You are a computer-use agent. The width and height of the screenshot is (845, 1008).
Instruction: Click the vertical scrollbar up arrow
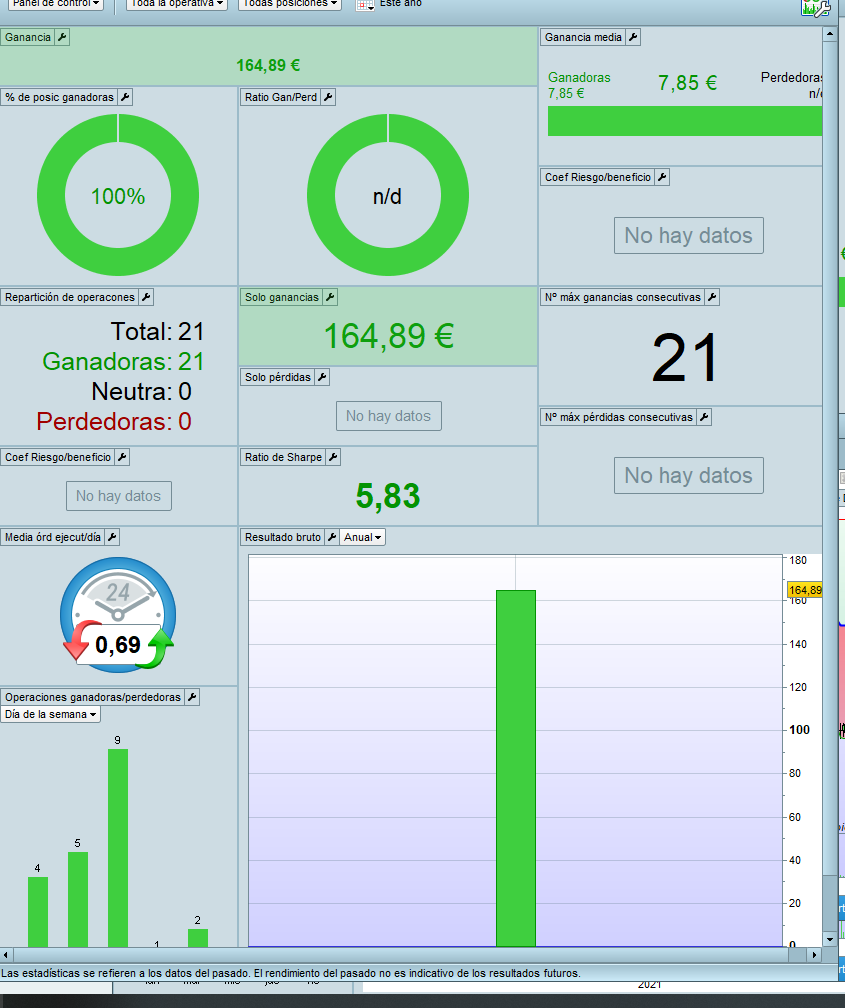click(830, 35)
